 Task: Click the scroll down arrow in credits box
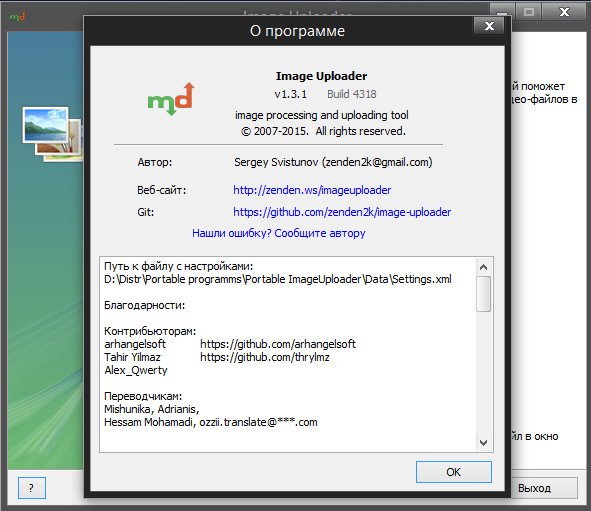coord(484,442)
